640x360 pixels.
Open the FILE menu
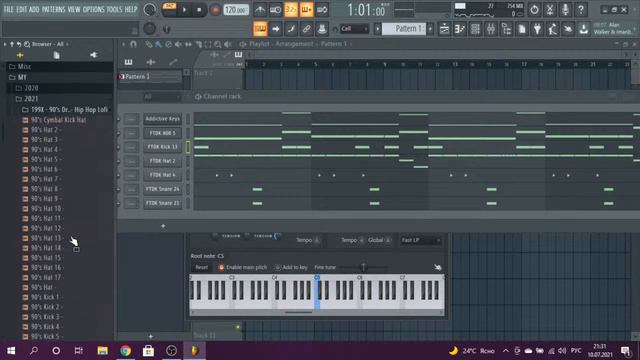tap(8, 9)
